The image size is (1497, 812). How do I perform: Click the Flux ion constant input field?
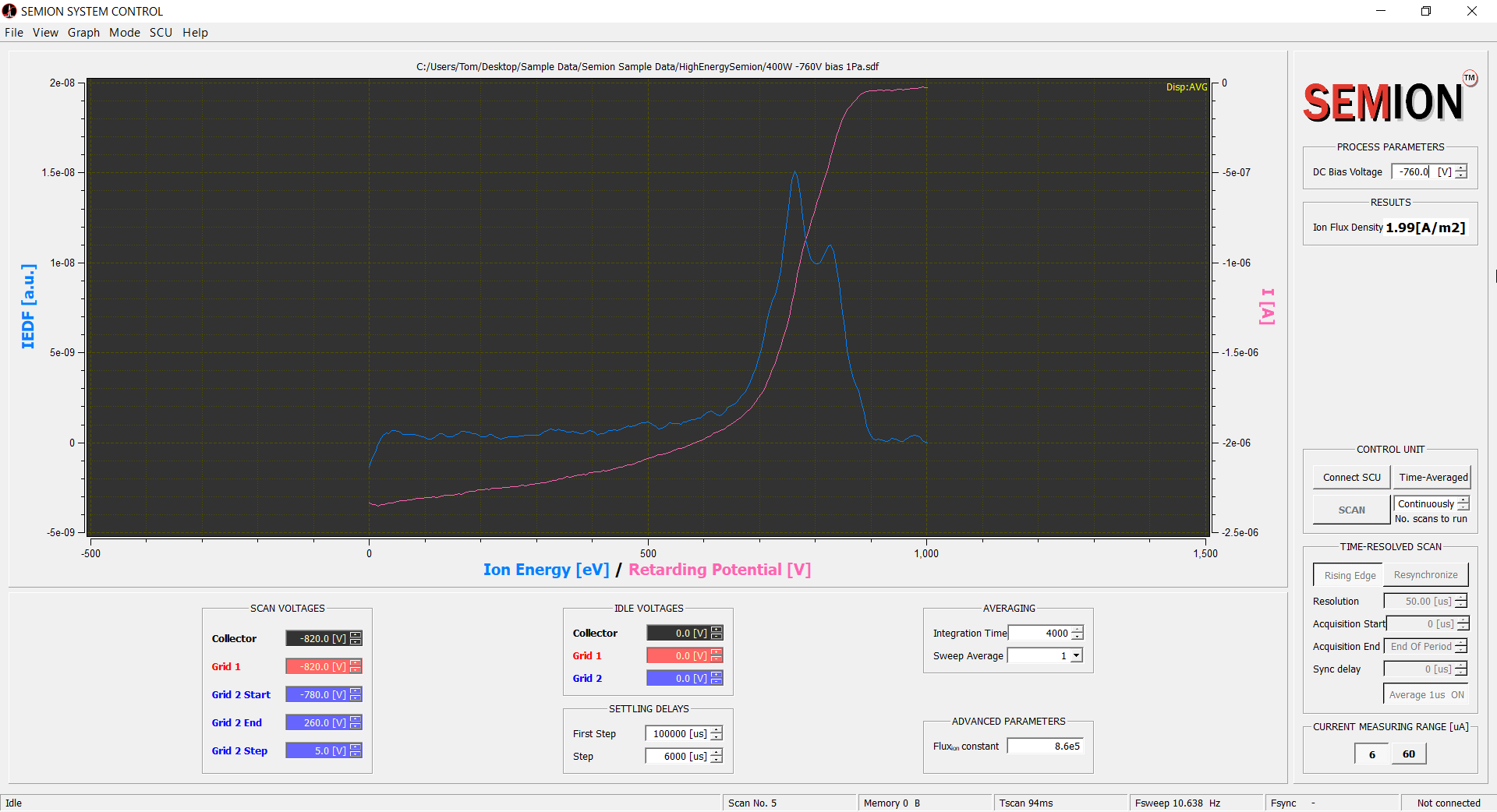(1046, 747)
